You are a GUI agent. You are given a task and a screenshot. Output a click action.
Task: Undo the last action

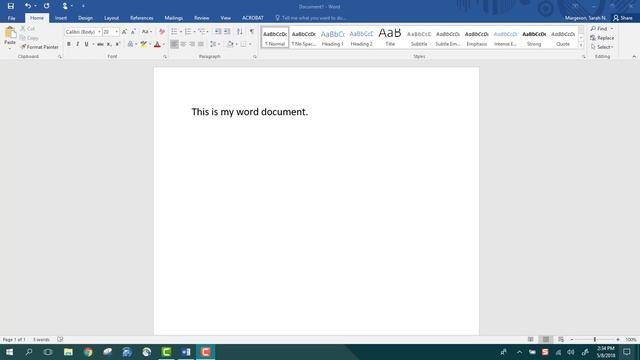[27, 6]
